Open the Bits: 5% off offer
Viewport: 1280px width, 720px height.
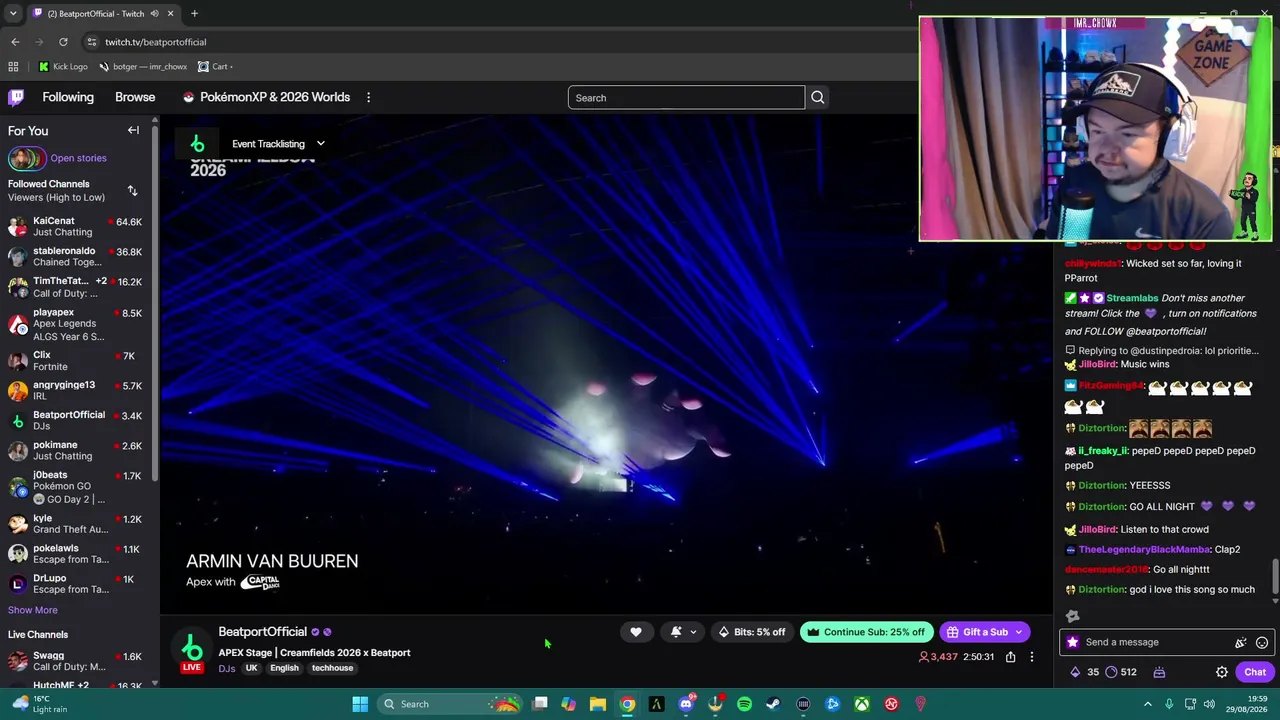click(752, 632)
